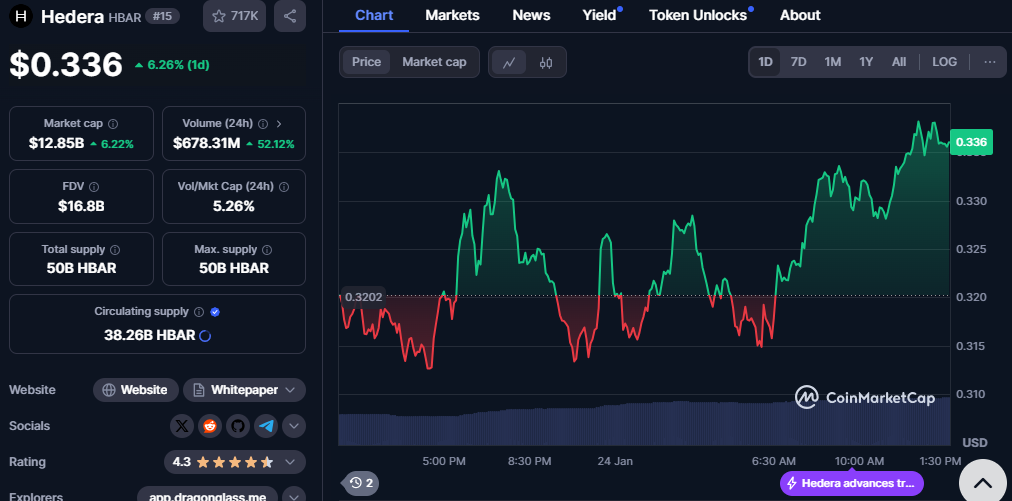Switch to candlestick chart view

pos(546,63)
